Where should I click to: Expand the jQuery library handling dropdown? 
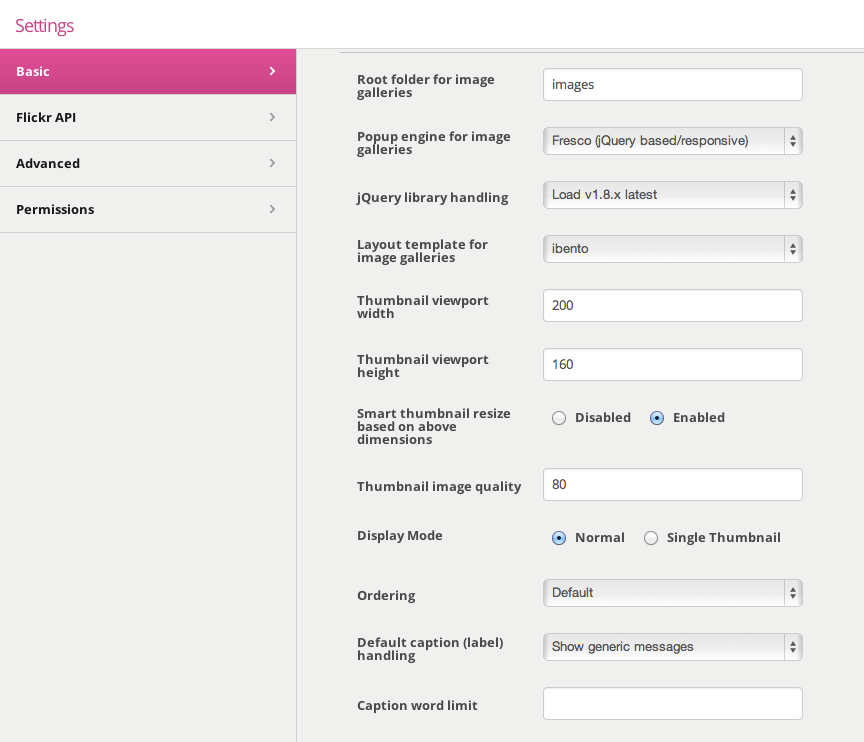click(673, 195)
